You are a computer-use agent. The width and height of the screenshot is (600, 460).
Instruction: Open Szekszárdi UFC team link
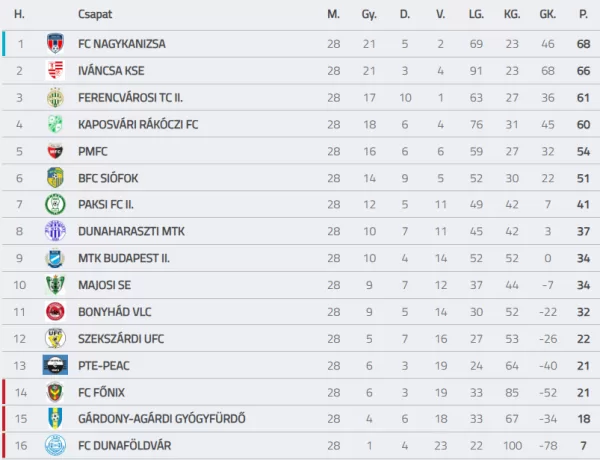121,339
